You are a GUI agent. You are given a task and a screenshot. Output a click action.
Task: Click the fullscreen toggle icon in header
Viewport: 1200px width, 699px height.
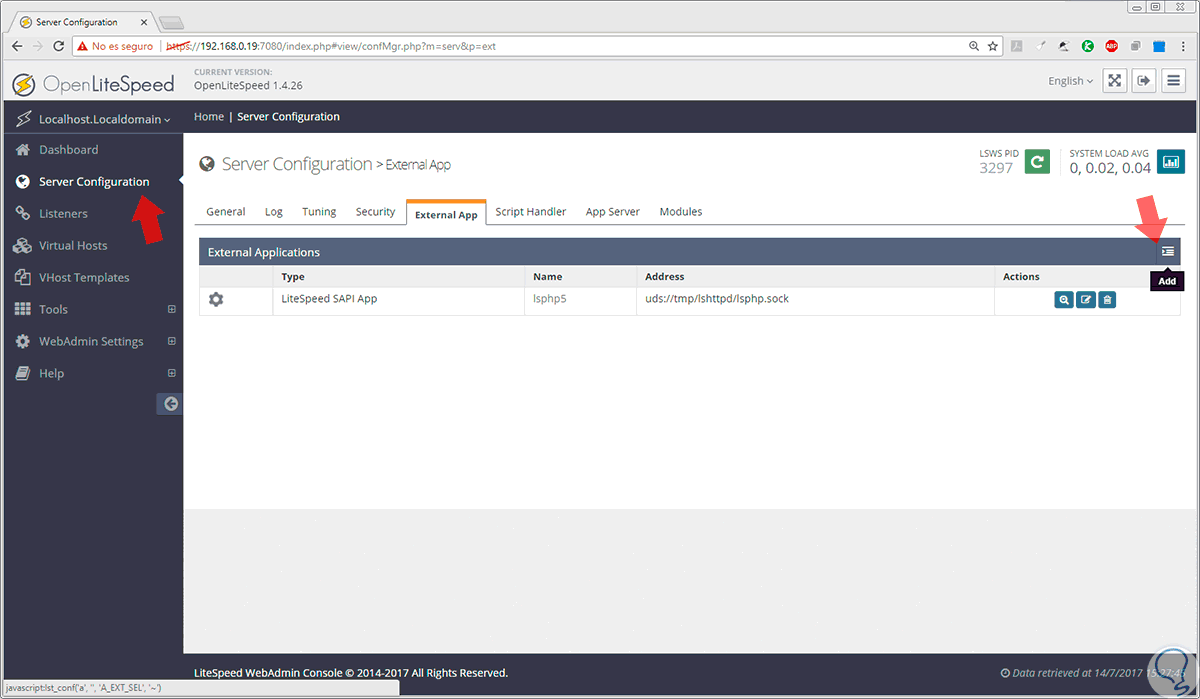click(x=1115, y=81)
